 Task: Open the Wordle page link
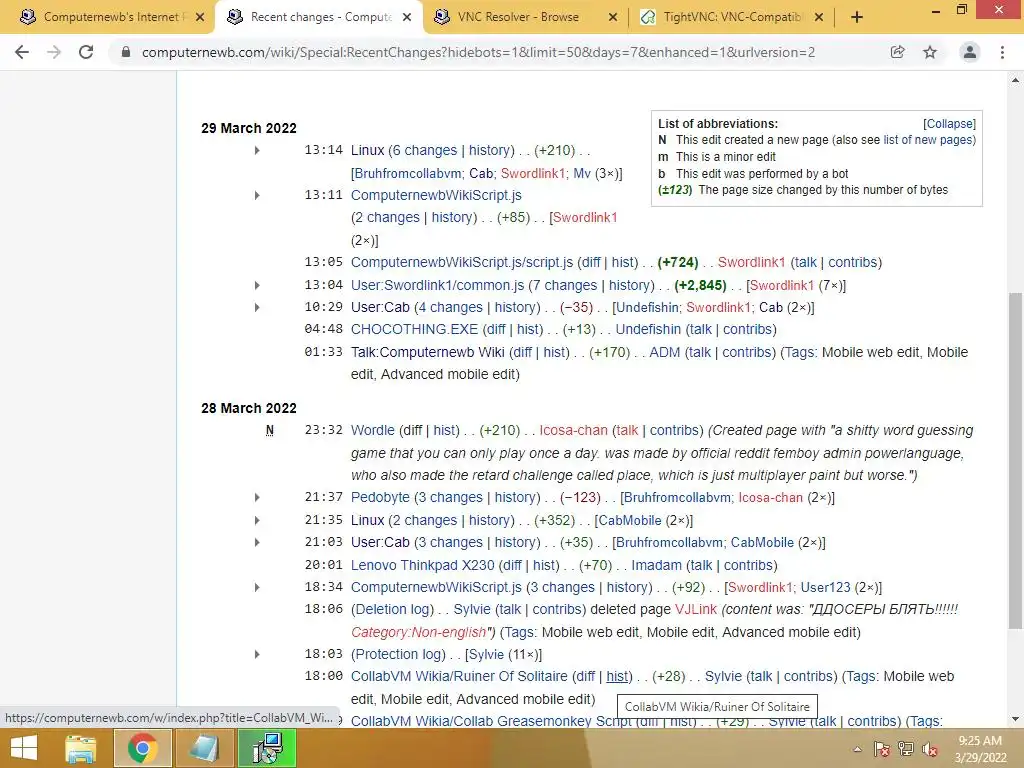click(373, 430)
